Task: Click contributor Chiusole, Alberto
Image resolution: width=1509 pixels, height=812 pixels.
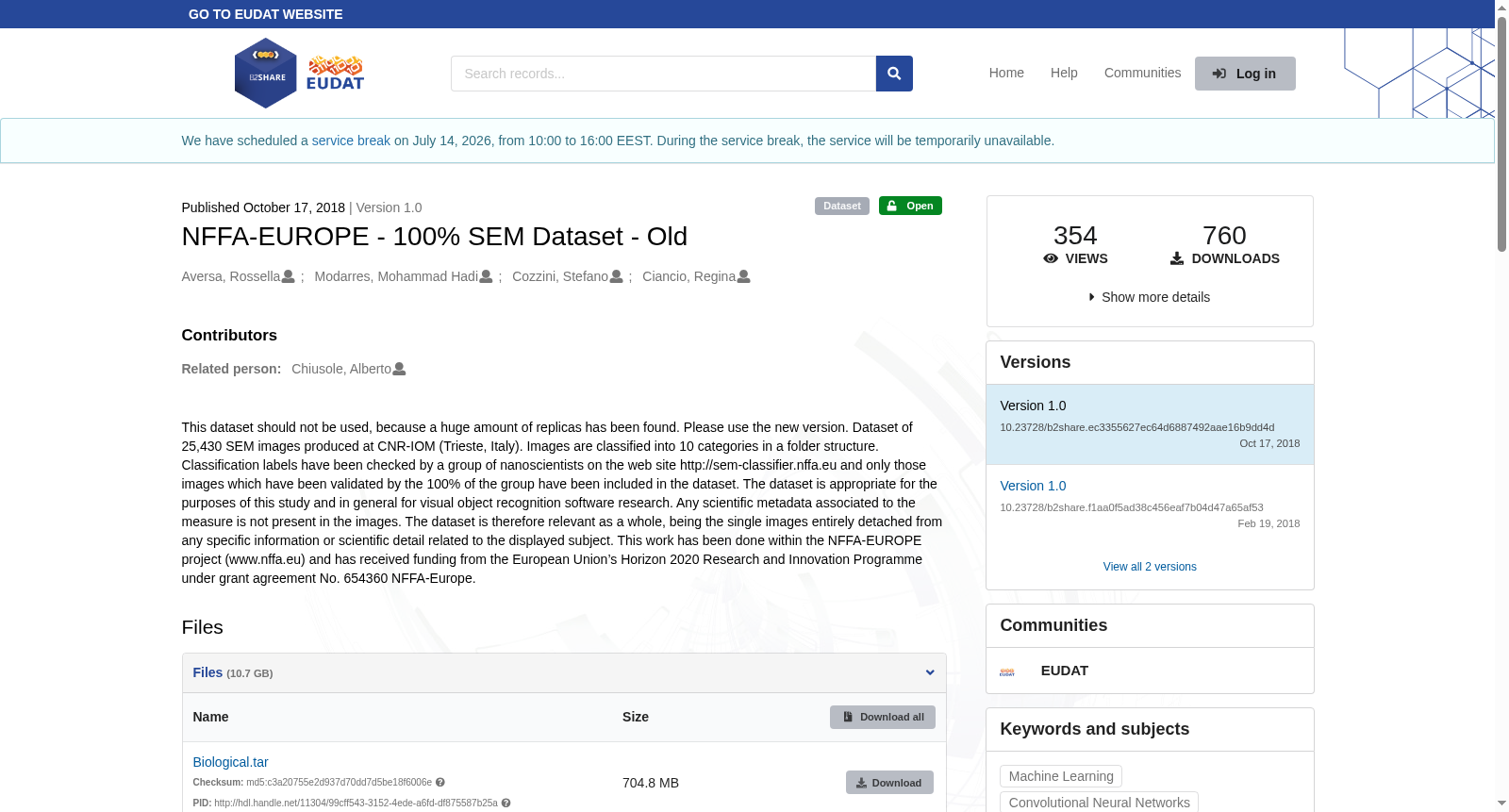Action: 341,369
